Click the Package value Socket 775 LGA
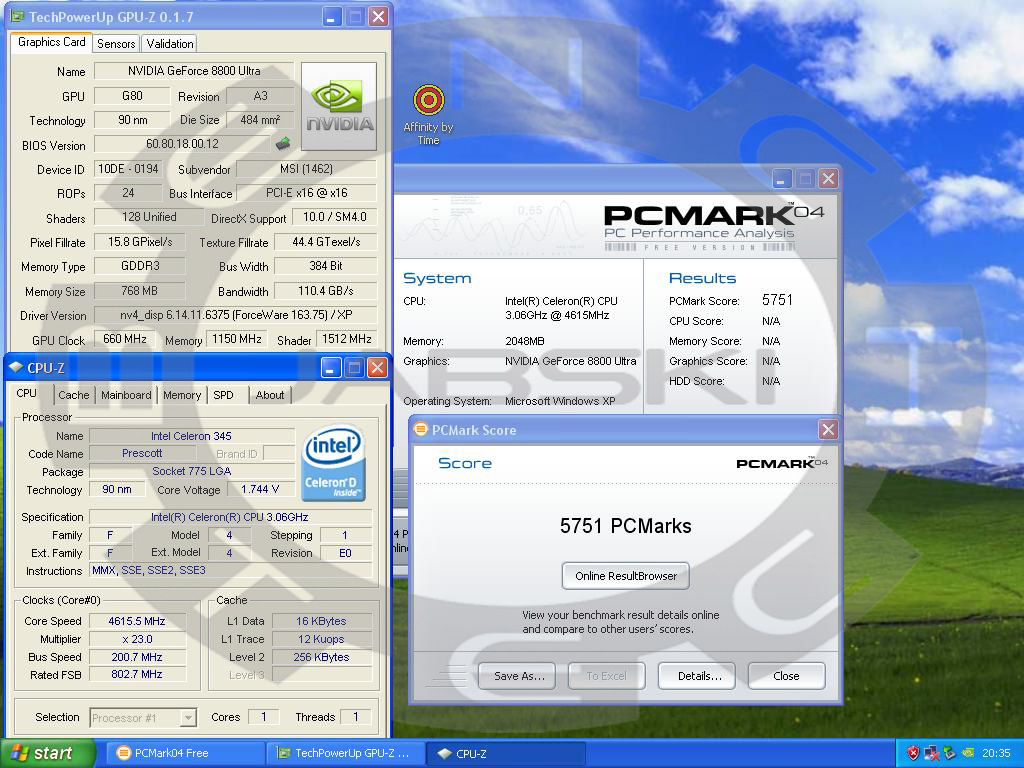 pyautogui.click(x=191, y=471)
